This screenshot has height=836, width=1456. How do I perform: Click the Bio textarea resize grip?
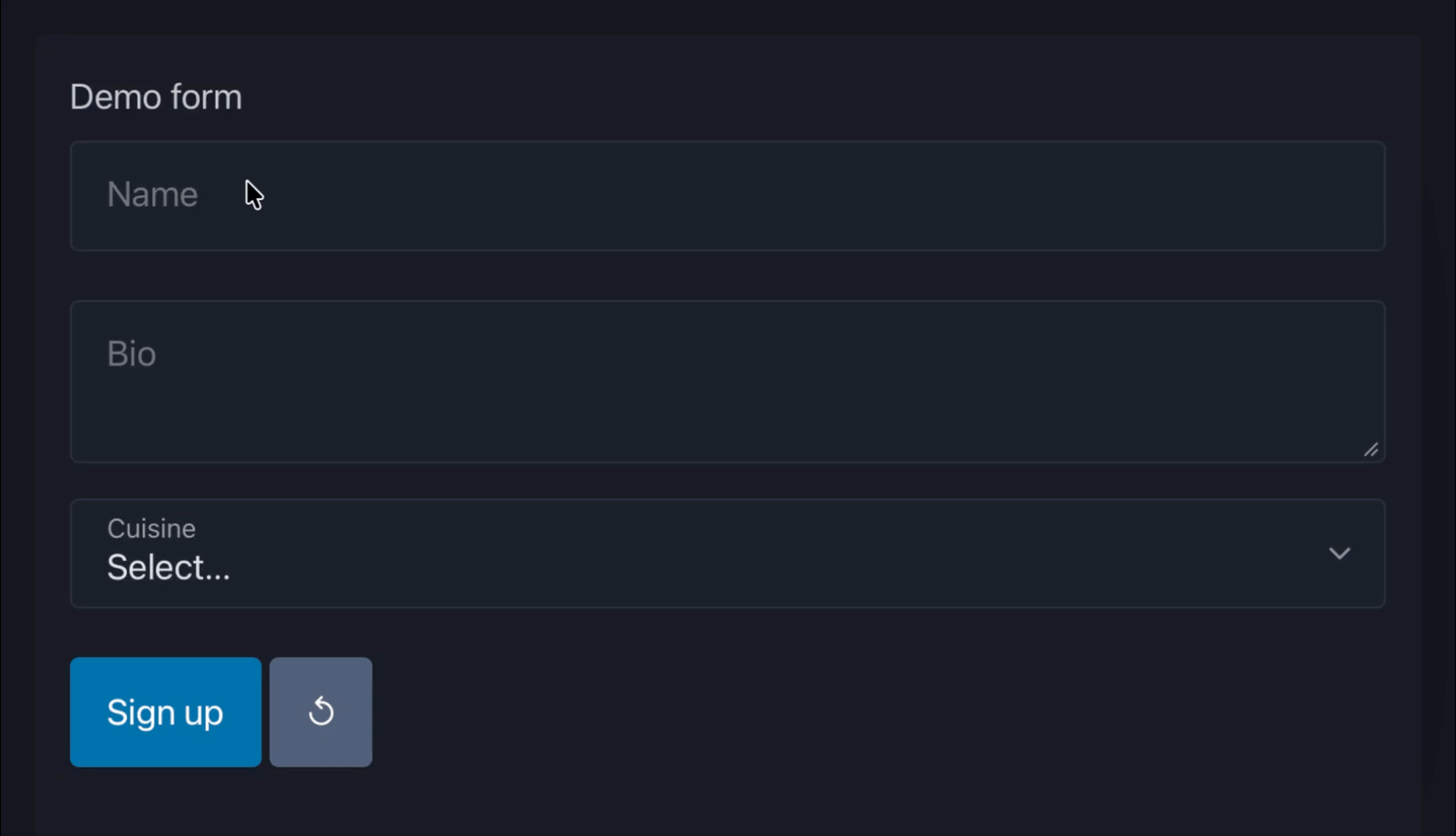coord(1371,450)
